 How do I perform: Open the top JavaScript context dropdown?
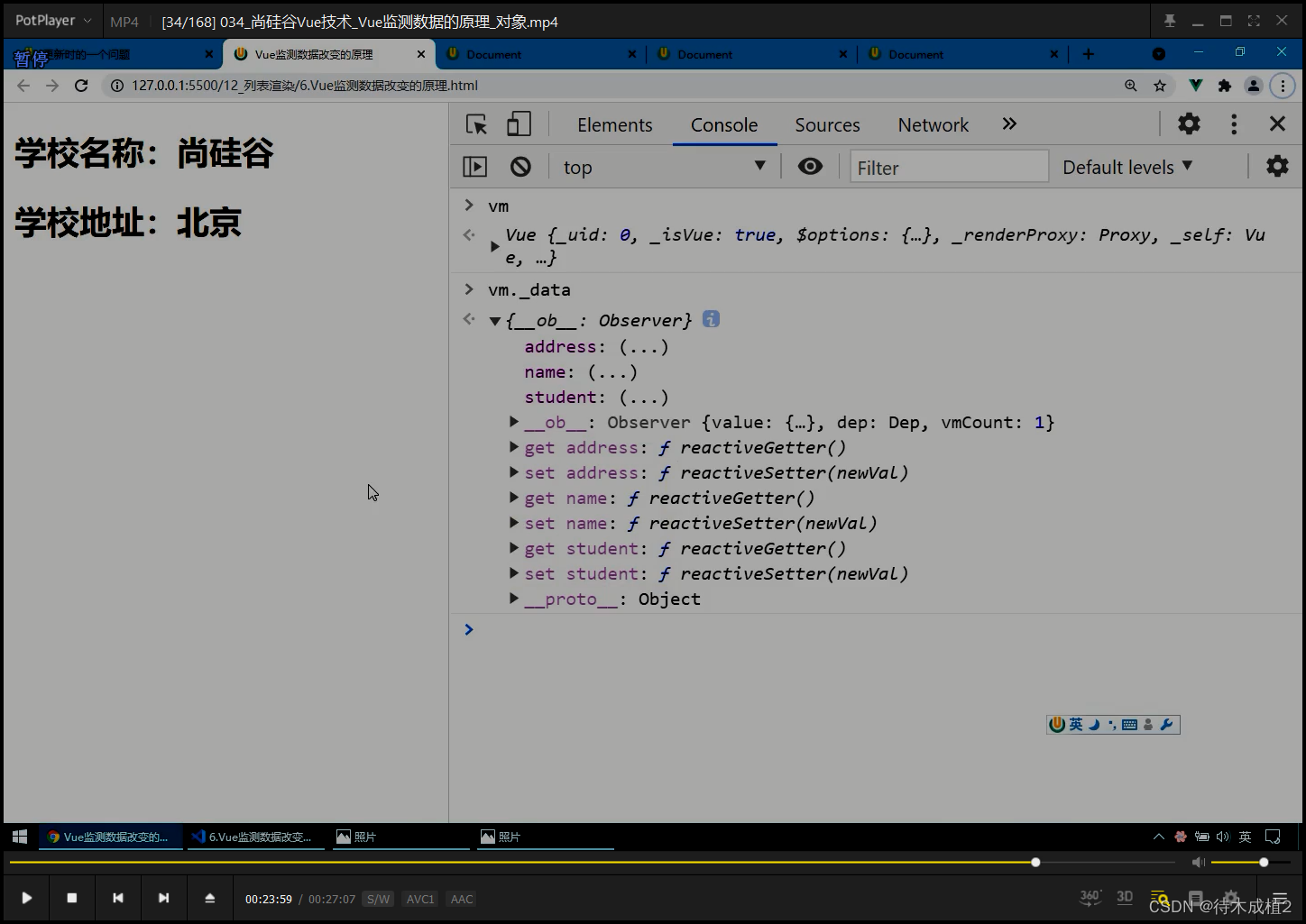(x=664, y=167)
